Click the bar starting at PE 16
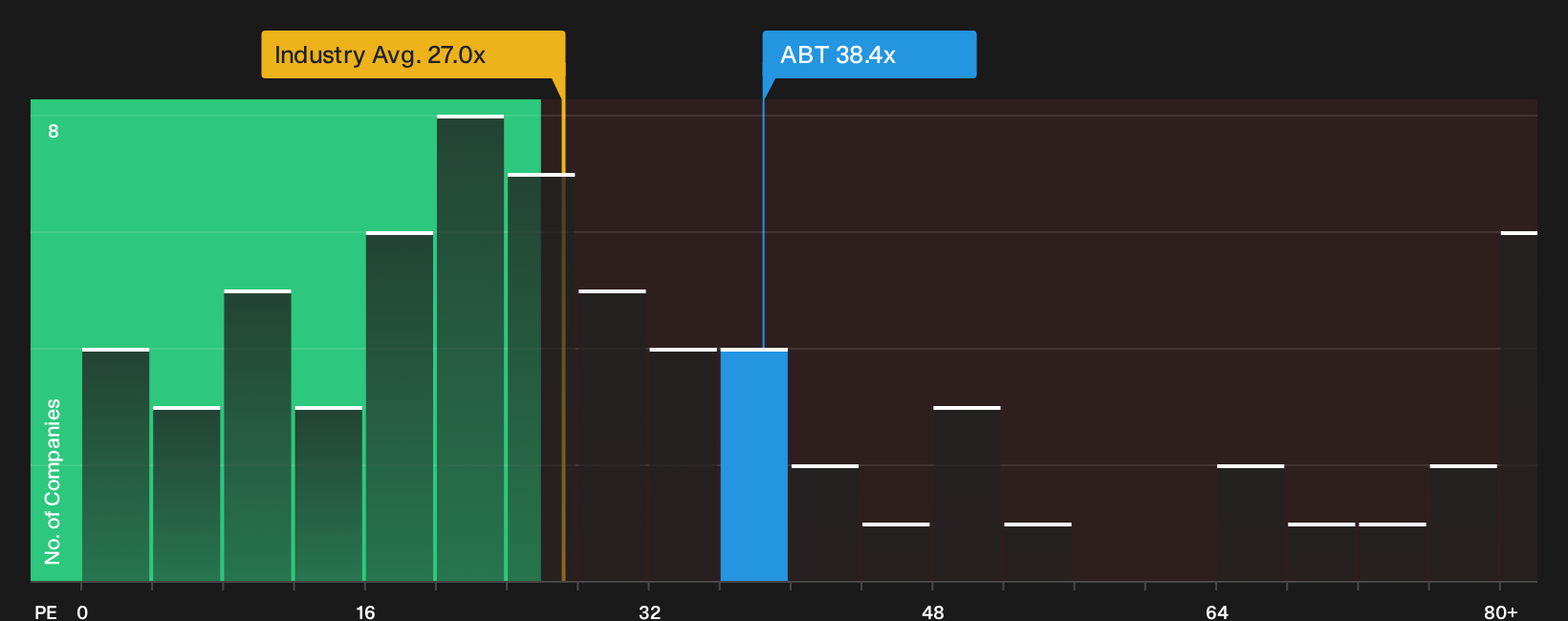The image size is (1568, 621). (x=400, y=406)
